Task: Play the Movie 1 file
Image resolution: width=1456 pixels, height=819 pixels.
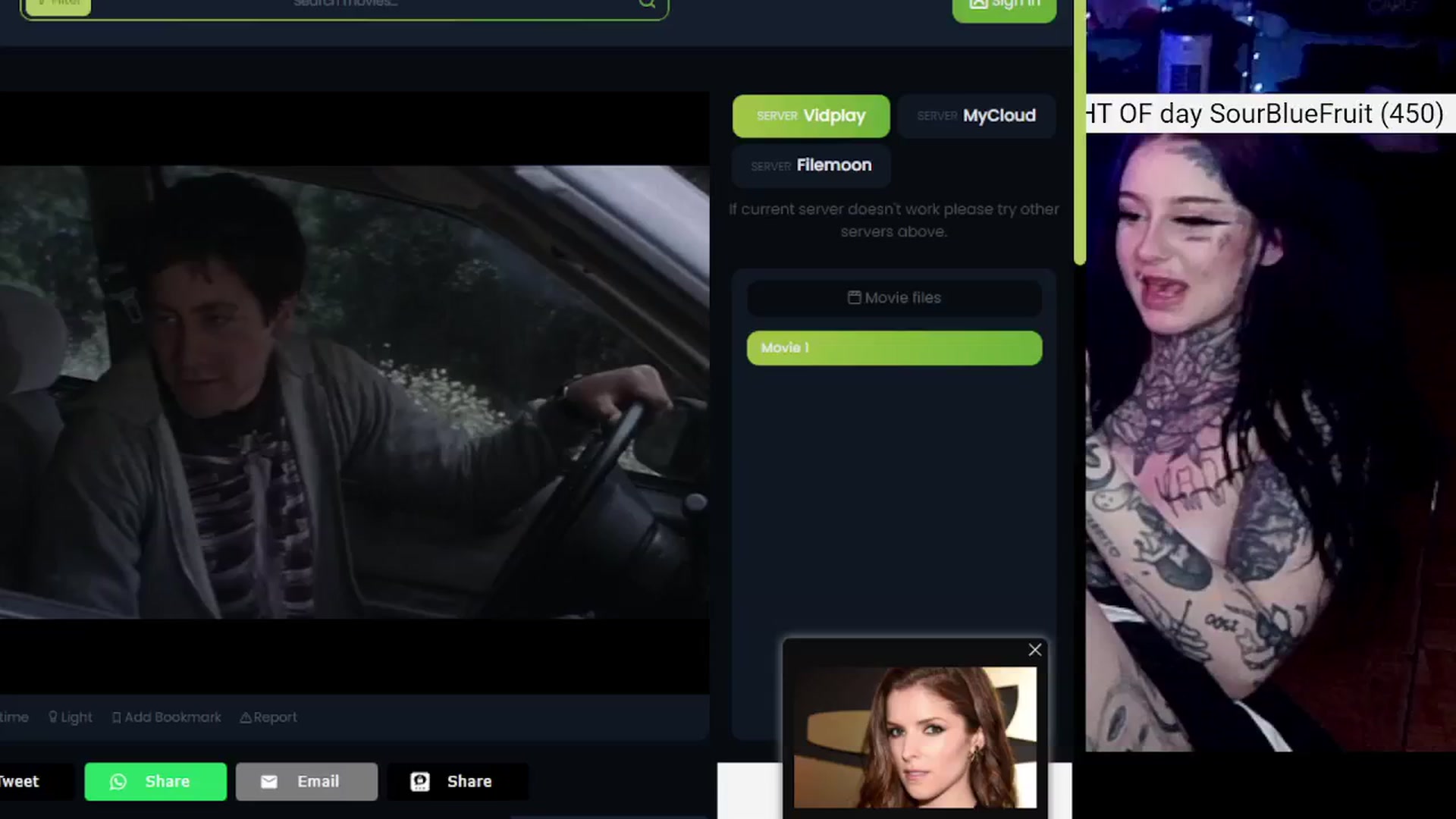Action: pyautogui.click(x=894, y=348)
